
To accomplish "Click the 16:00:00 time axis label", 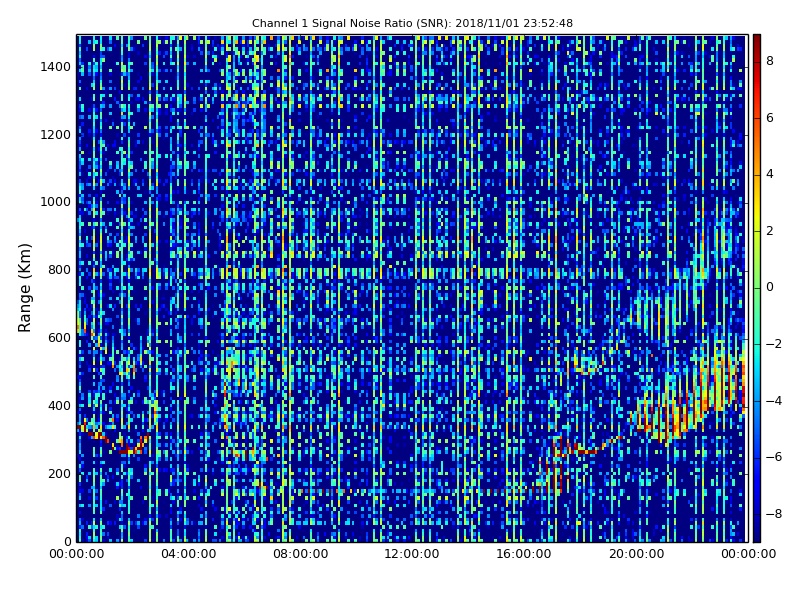I will click(524, 554).
